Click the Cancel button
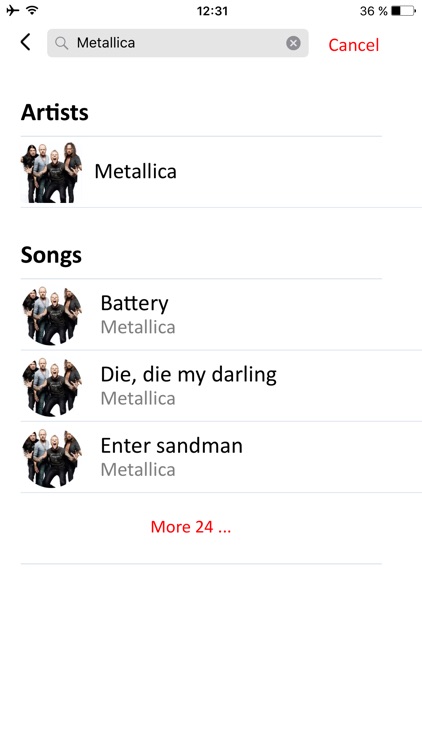This screenshot has height=750, width=422. click(354, 45)
